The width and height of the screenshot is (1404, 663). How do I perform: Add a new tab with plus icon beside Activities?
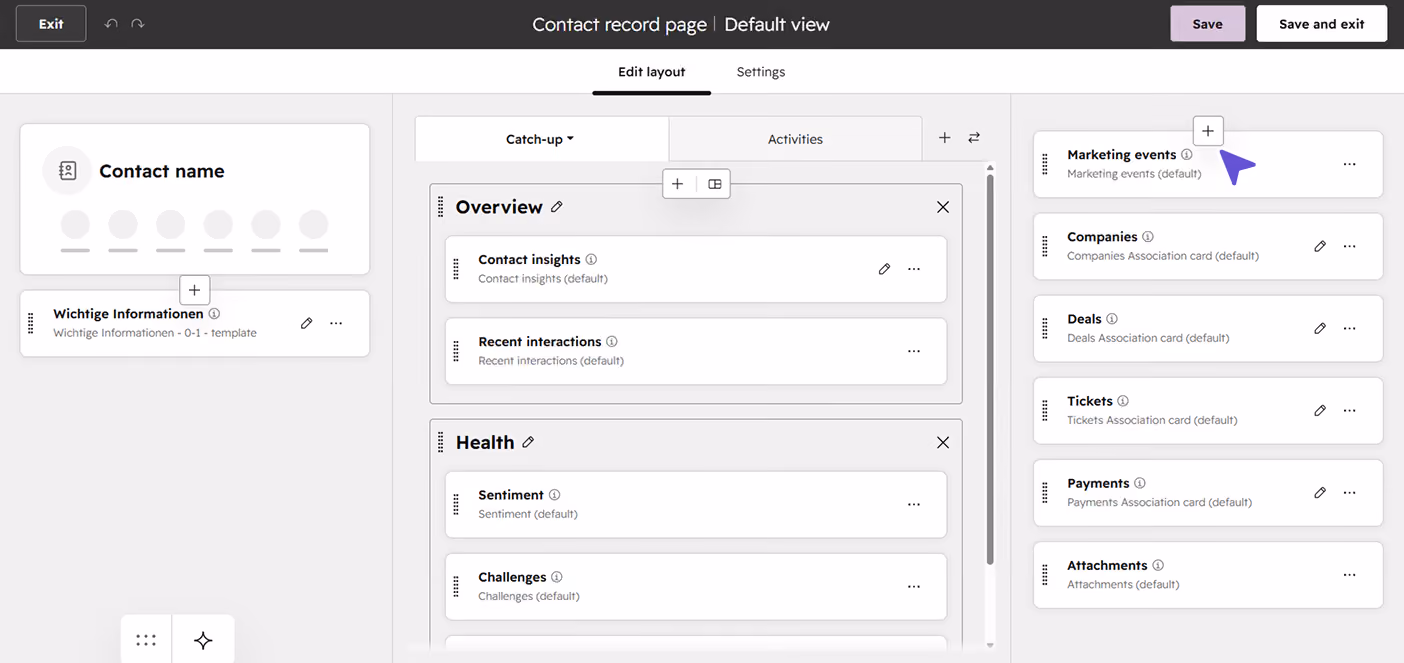click(944, 138)
